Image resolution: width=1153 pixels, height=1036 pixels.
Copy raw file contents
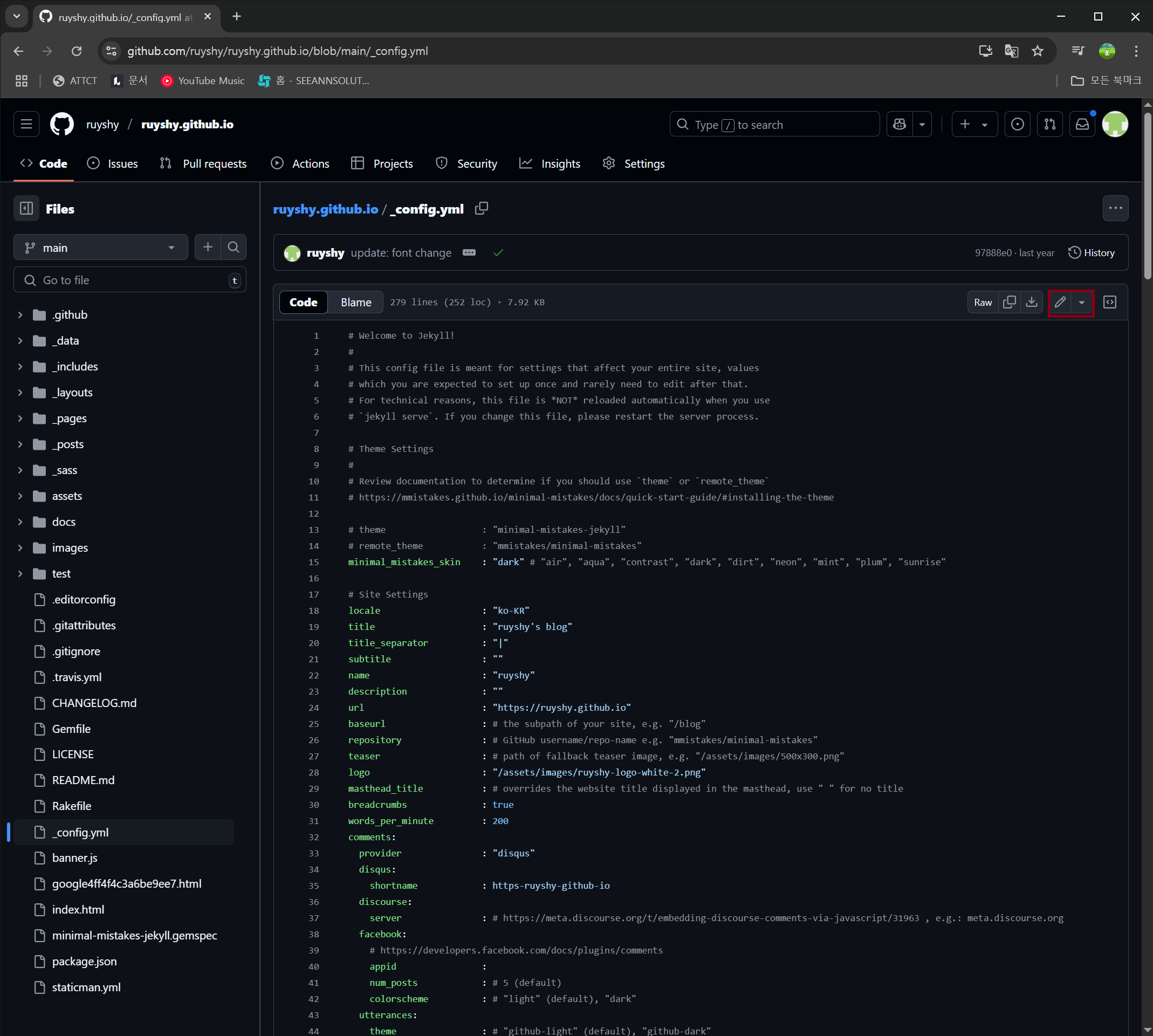[x=1010, y=302]
